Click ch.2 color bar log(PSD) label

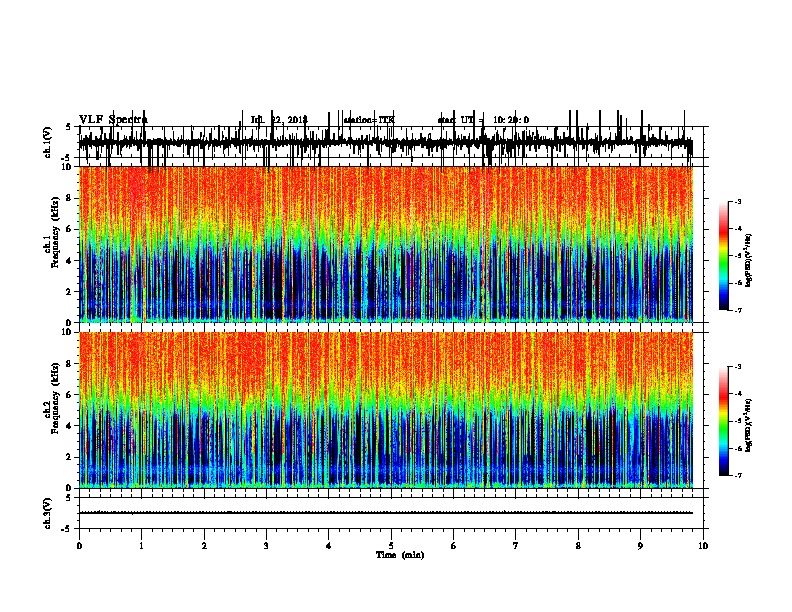tap(748, 425)
